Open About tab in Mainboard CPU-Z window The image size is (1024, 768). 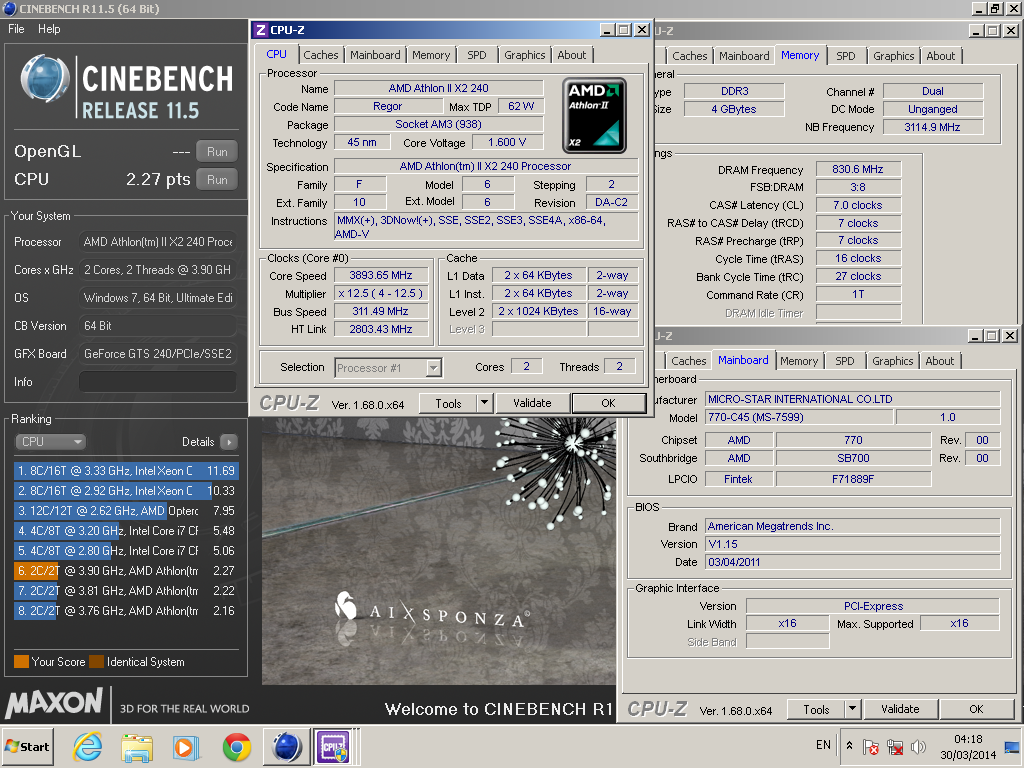940,360
